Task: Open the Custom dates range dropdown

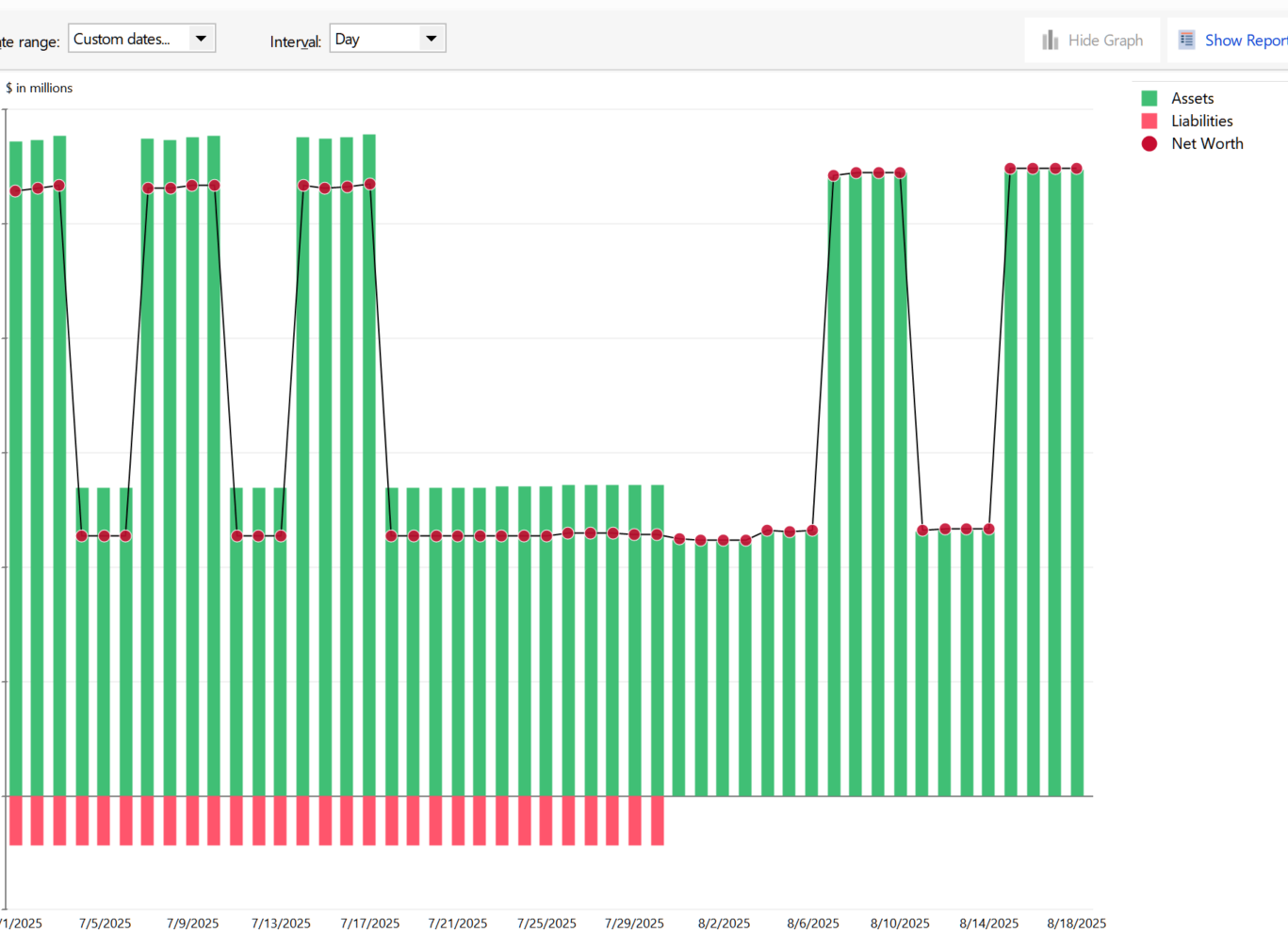Action: 142,39
